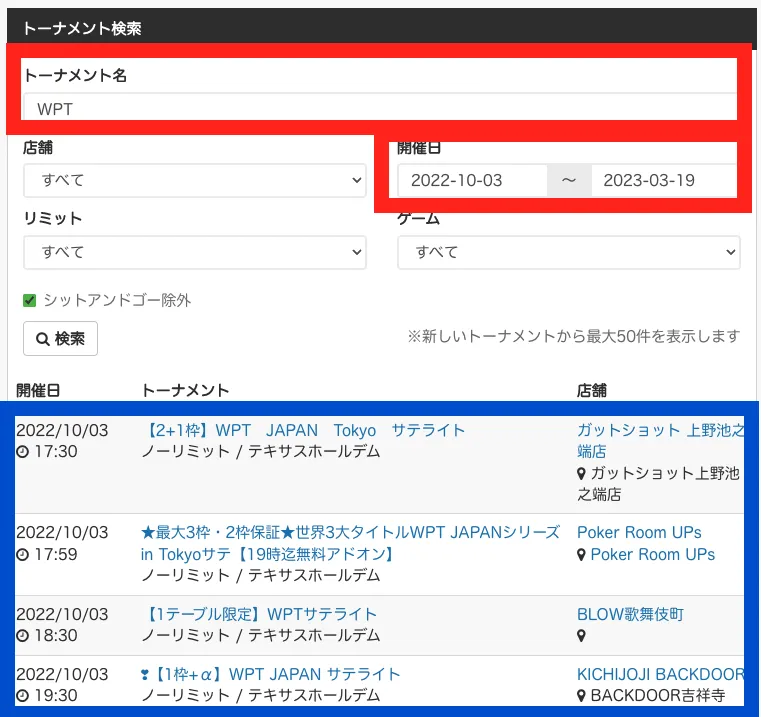
Task: Click the map pin icon beside ガットショット上野池之端店
Action: pos(581,473)
